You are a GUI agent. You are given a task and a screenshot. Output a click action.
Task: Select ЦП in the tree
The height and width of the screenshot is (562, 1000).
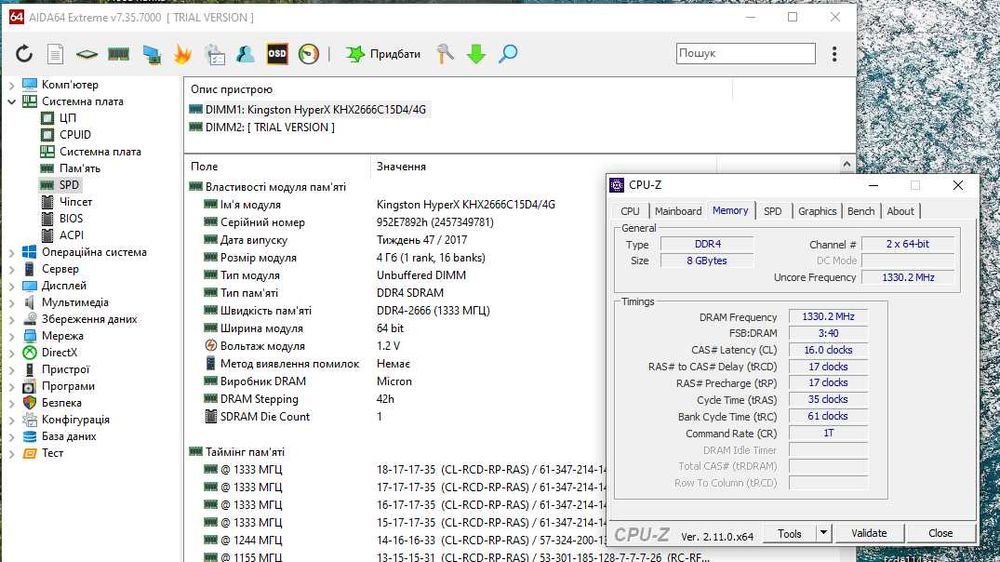[68, 118]
